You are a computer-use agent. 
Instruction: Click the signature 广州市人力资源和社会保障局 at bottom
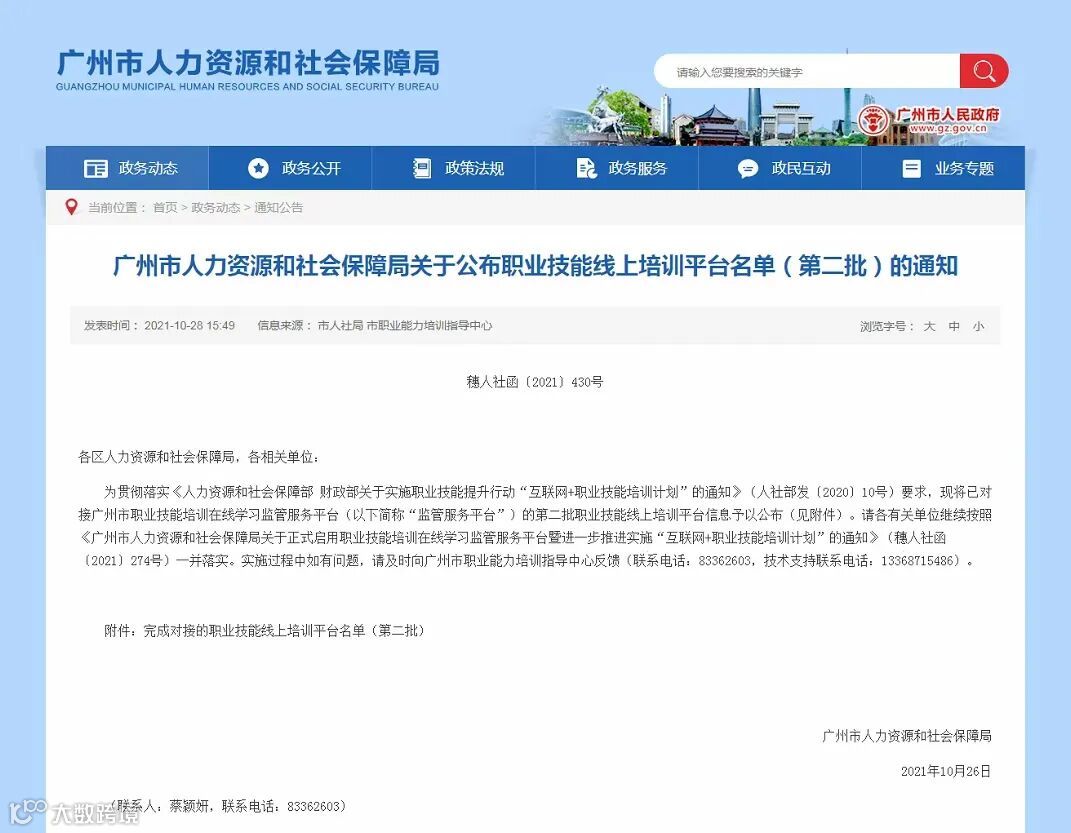click(906, 735)
